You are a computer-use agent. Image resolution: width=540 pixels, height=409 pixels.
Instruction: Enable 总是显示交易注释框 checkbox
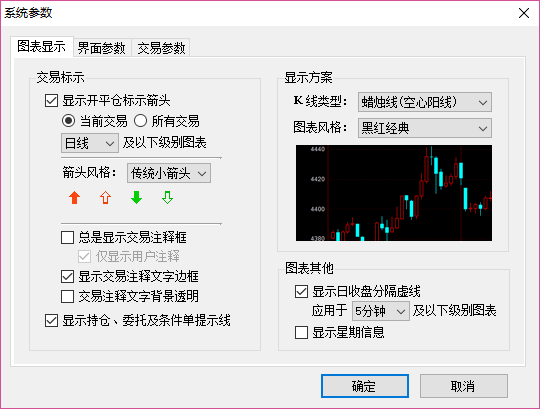68,237
